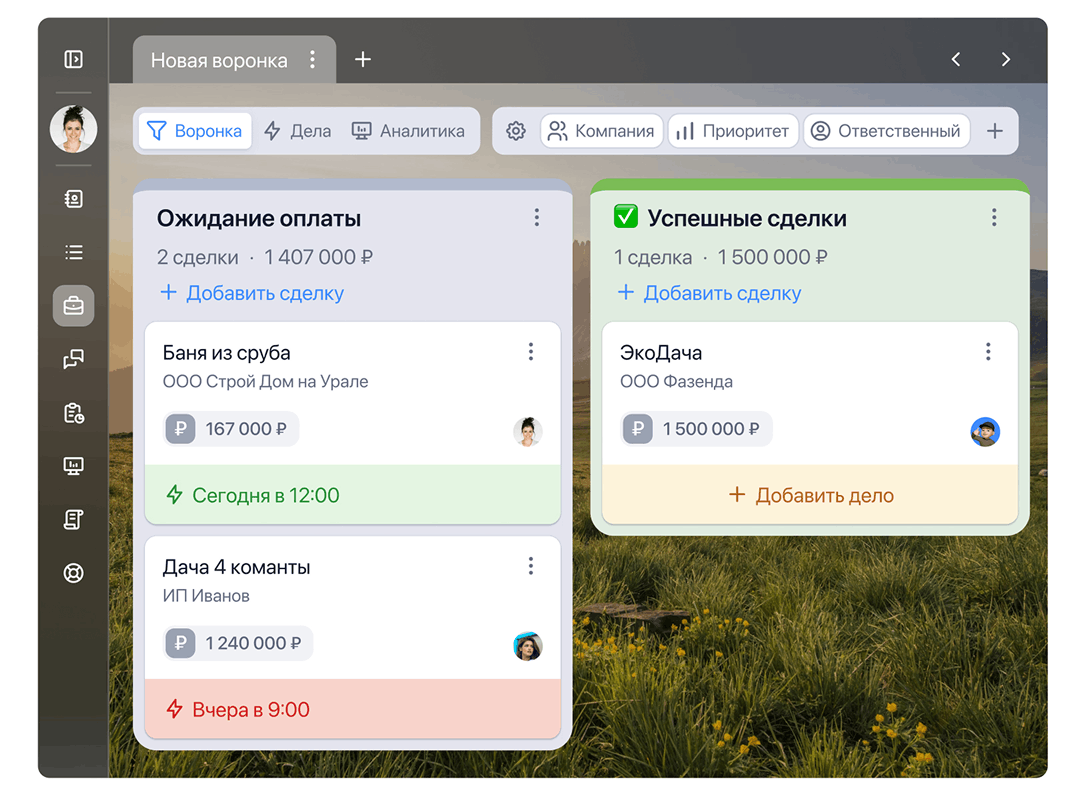Collapse the left sidebar panel

(x=73, y=59)
